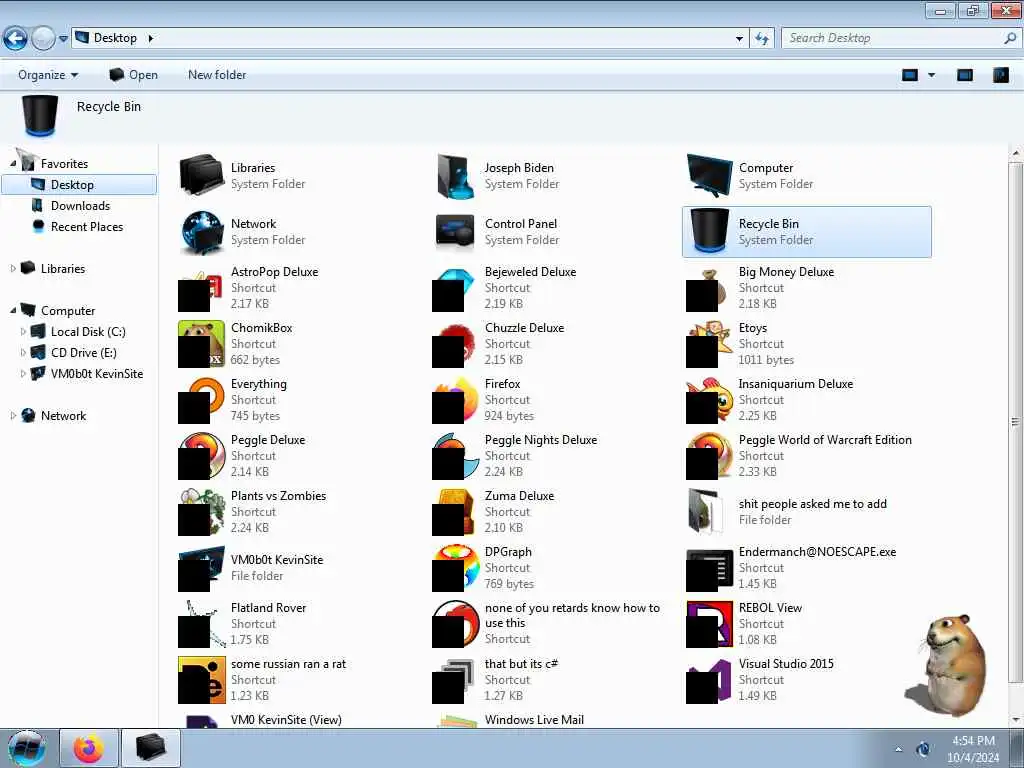The height and width of the screenshot is (768, 1024).
Task: Select the 'Windows Live Mail' item name
Action: coord(534,720)
